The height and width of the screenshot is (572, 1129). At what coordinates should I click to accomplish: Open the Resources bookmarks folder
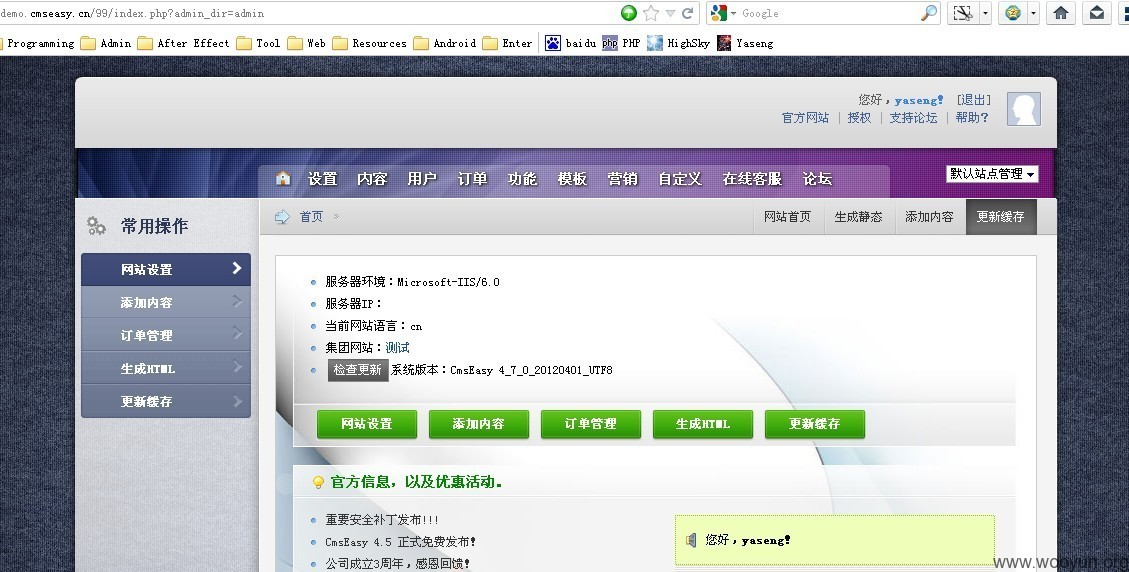369,43
